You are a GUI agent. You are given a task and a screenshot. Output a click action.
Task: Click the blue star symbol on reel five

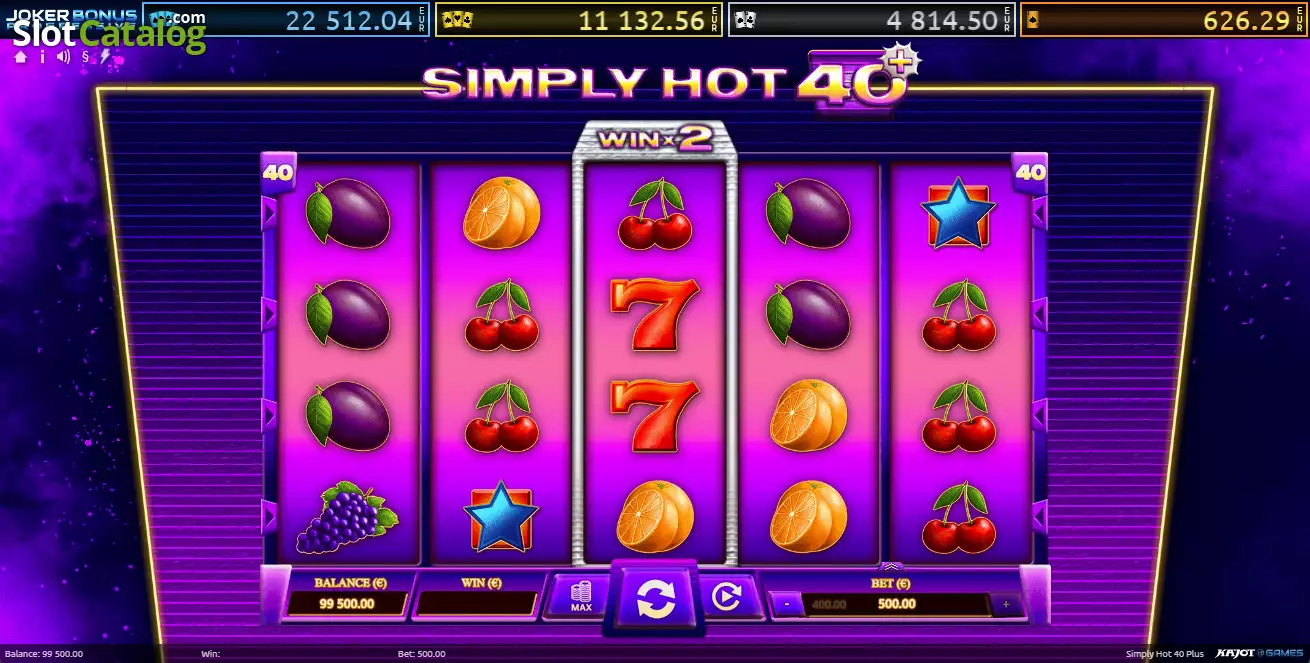[x=958, y=214]
